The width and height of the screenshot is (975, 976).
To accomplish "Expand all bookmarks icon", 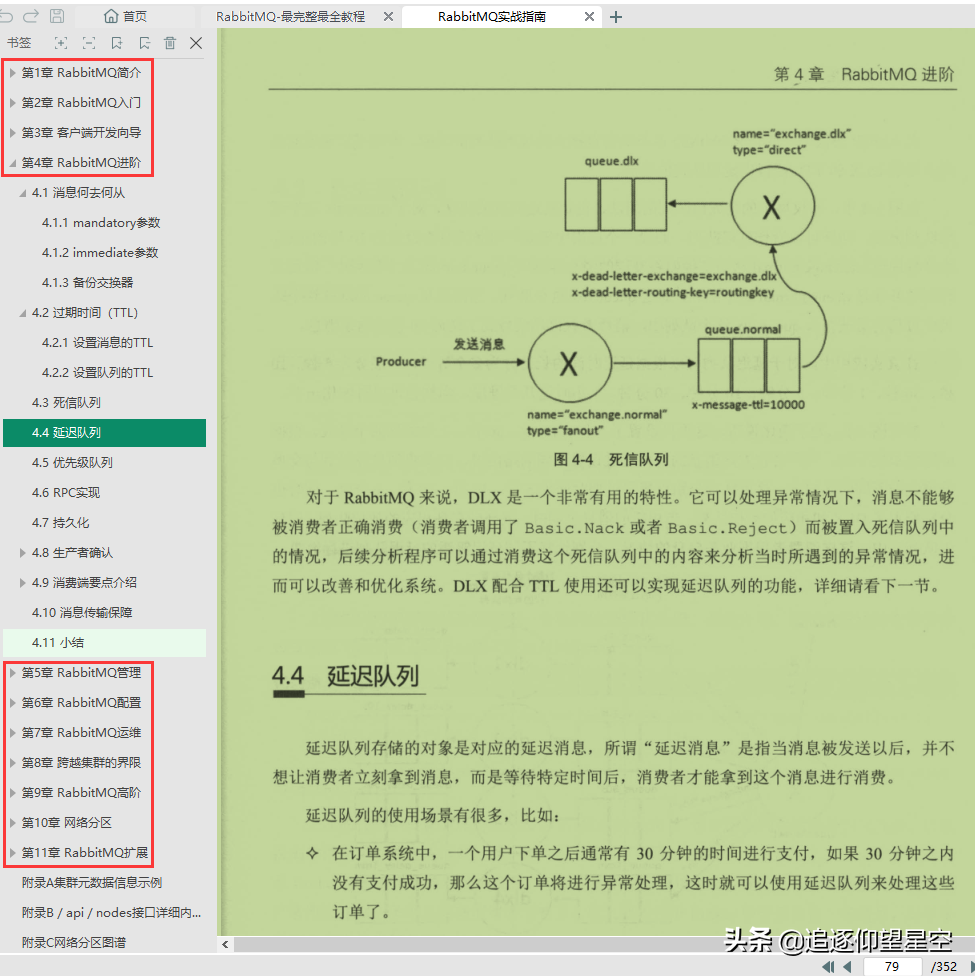I will [60, 43].
